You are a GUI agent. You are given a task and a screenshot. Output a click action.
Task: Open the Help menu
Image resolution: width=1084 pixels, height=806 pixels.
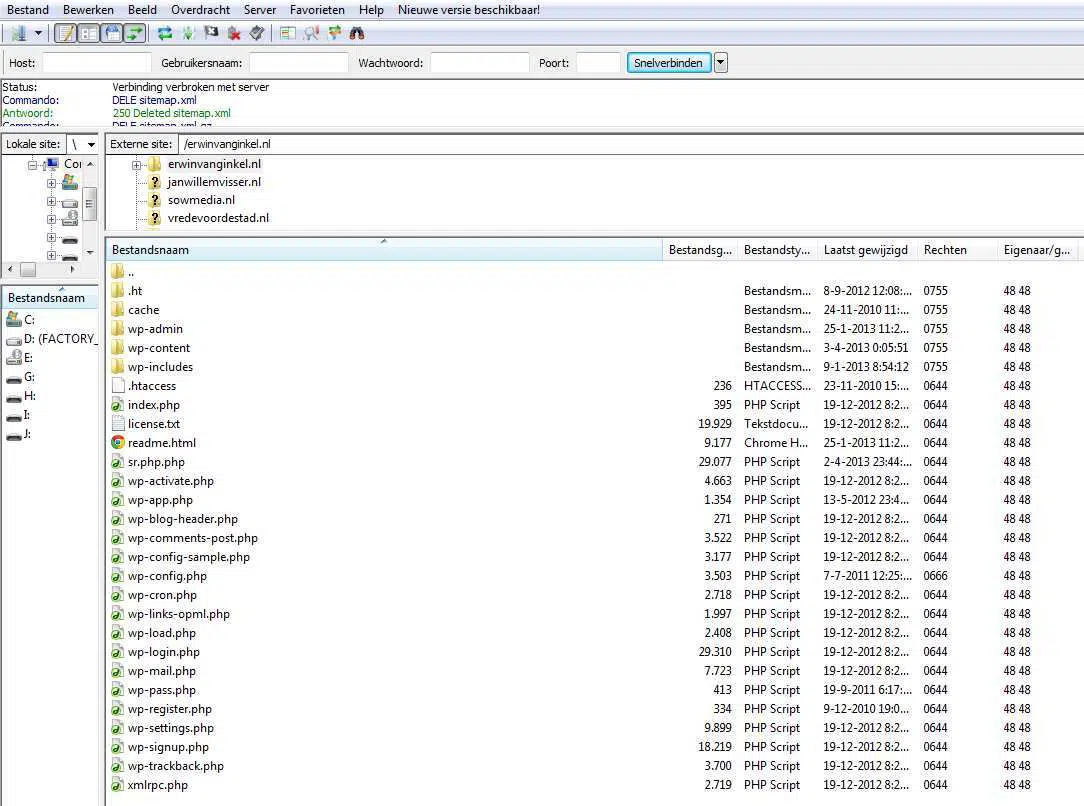coord(371,10)
